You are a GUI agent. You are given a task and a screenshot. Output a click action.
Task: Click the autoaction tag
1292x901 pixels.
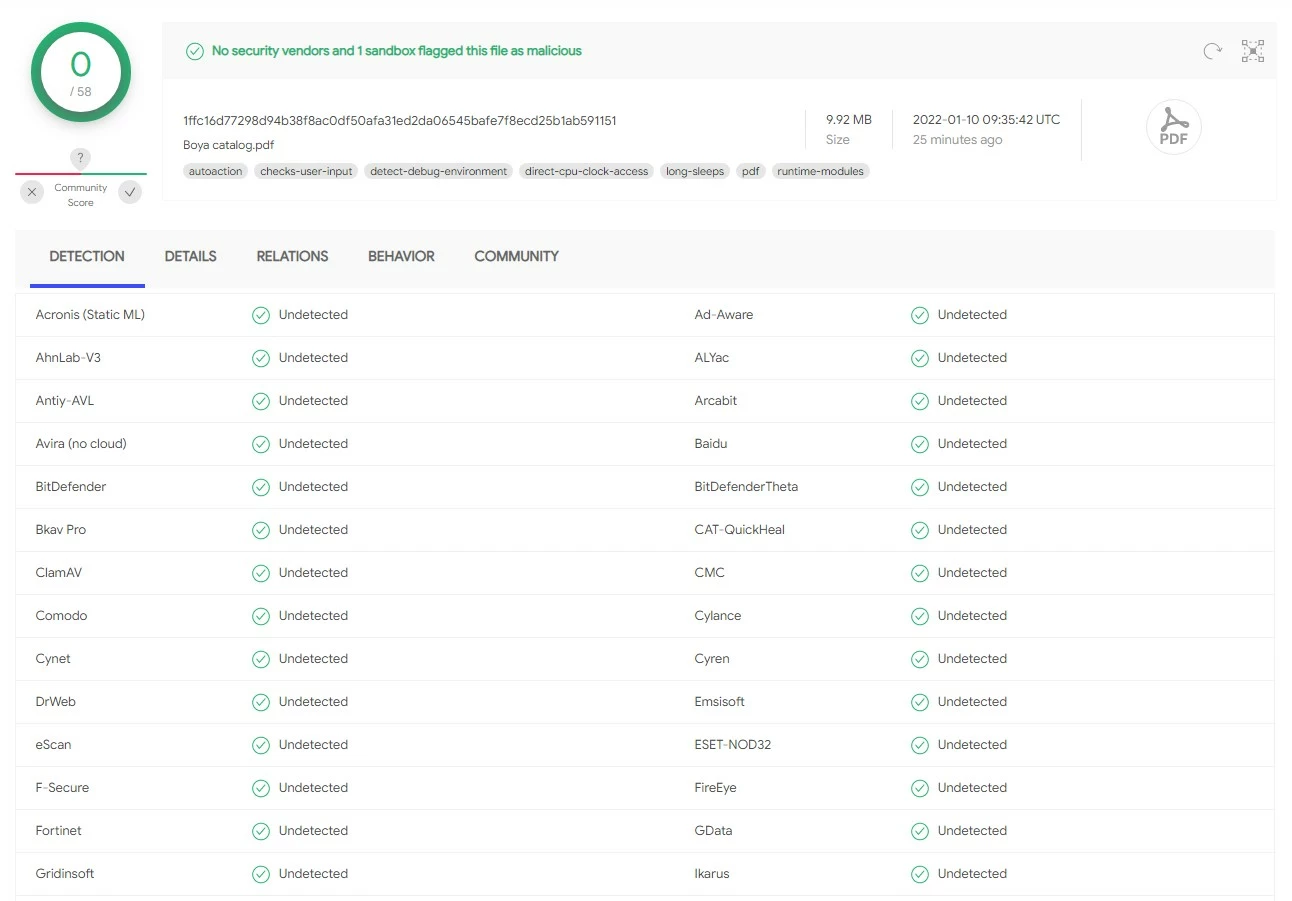click(215, 171)
